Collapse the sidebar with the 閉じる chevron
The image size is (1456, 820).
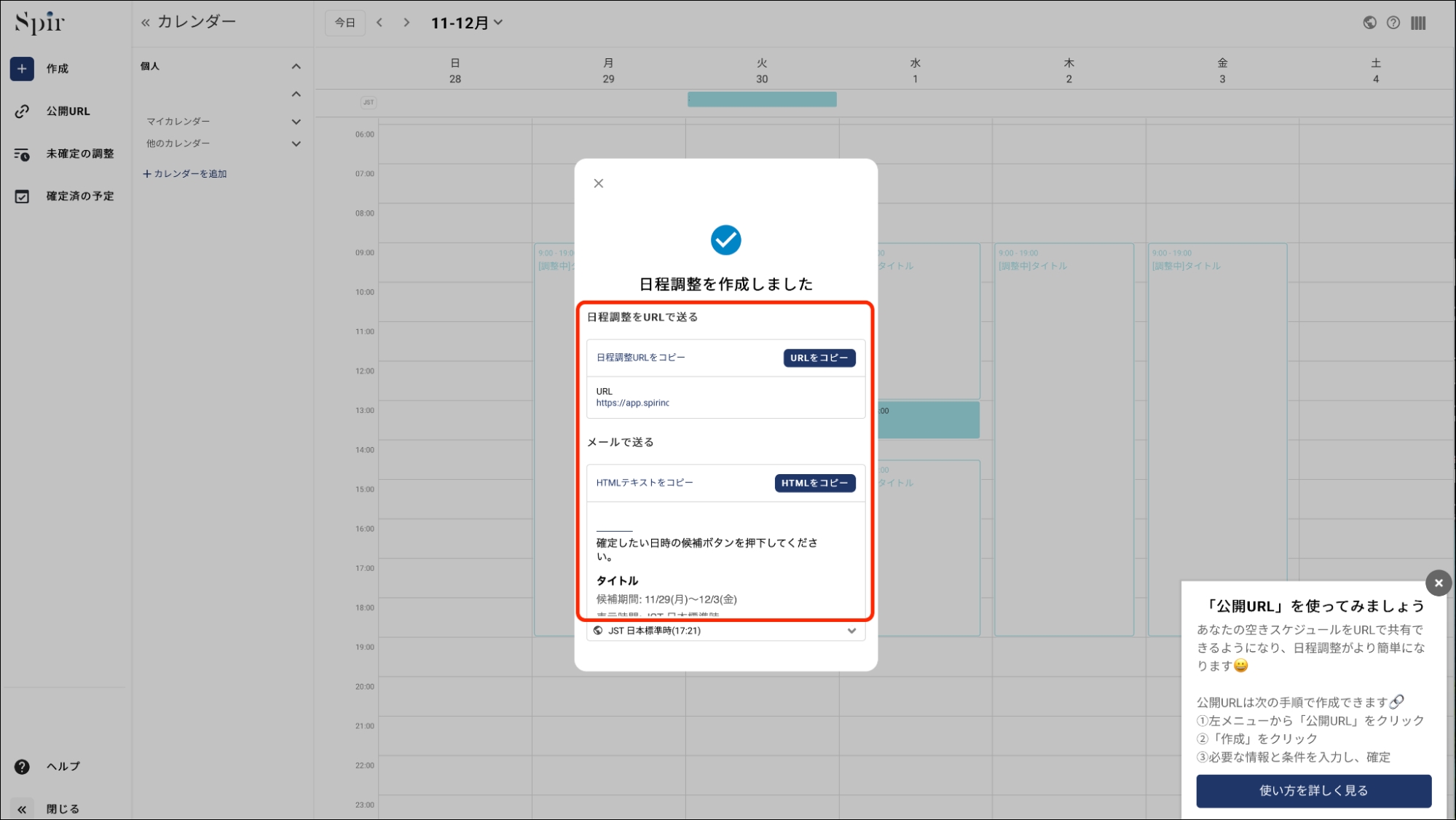(x=22, y=808)
